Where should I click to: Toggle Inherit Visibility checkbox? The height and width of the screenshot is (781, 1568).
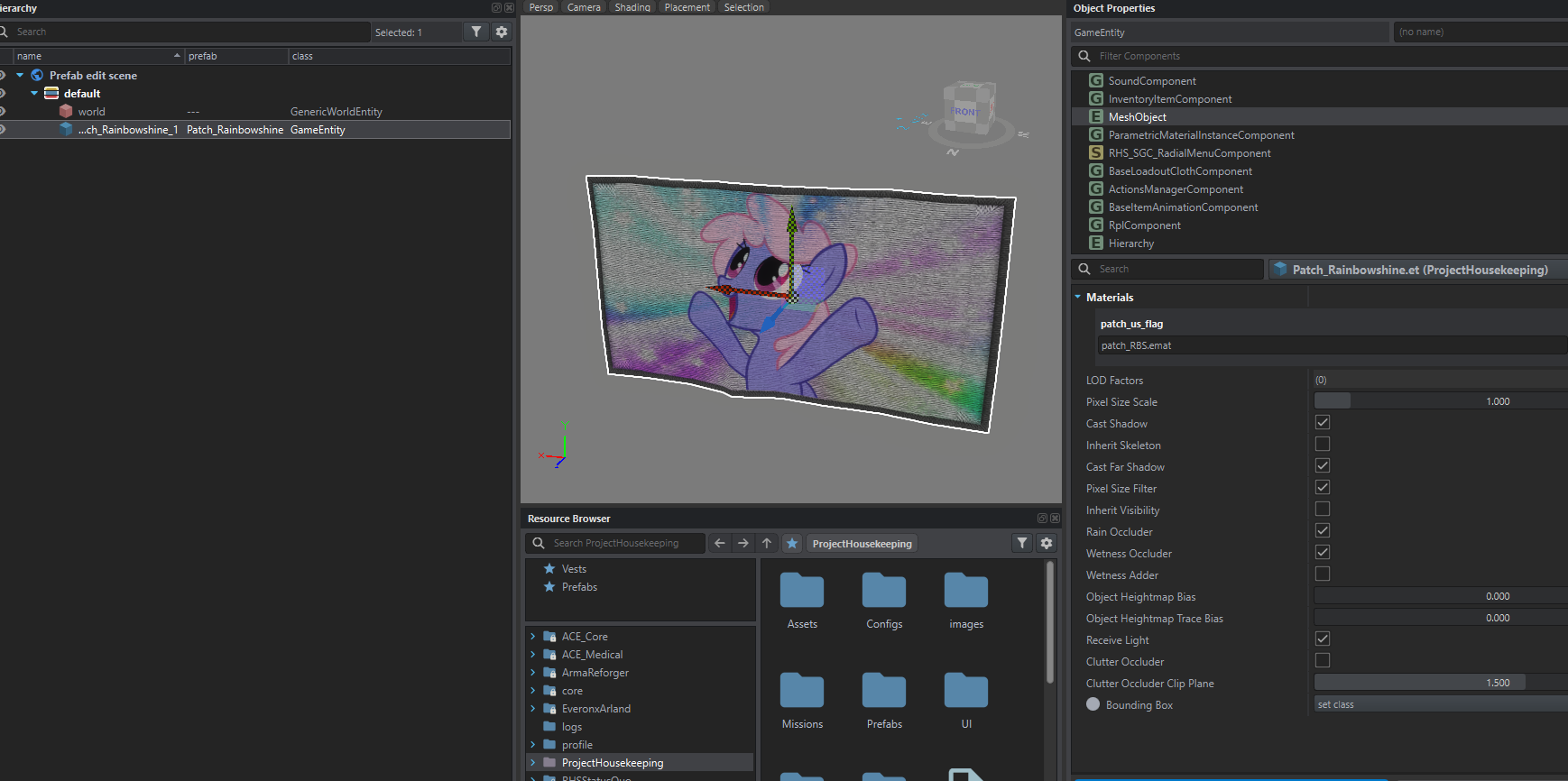(x=1323, y=509)
